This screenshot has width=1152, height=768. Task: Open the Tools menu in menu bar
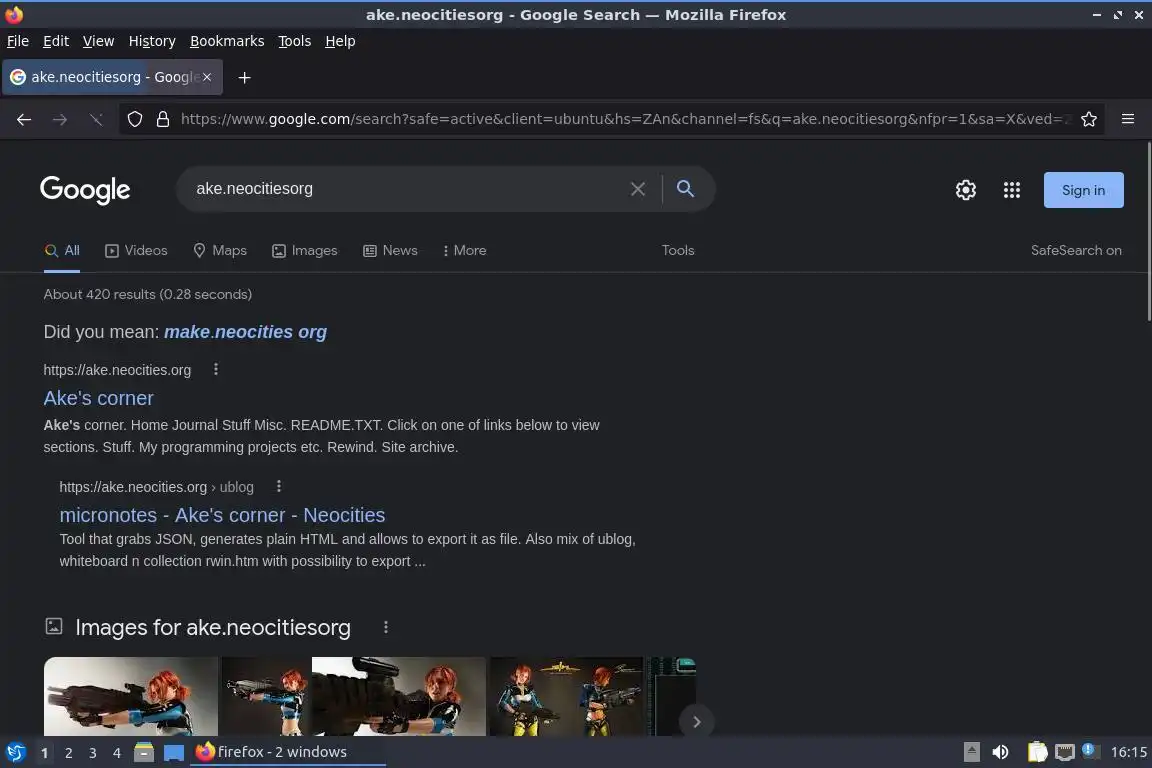click(295, 41)
